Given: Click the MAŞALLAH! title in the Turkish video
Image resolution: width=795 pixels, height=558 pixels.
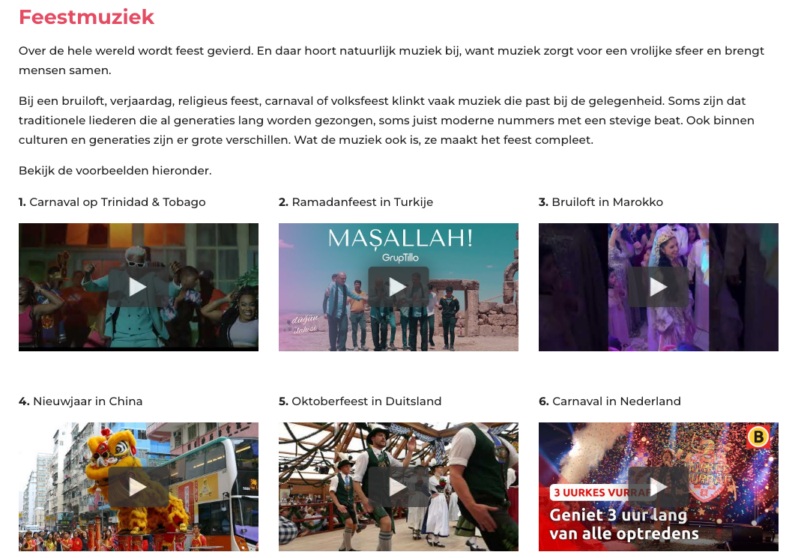Looking at the screenshot, I should tap(400, 238).
